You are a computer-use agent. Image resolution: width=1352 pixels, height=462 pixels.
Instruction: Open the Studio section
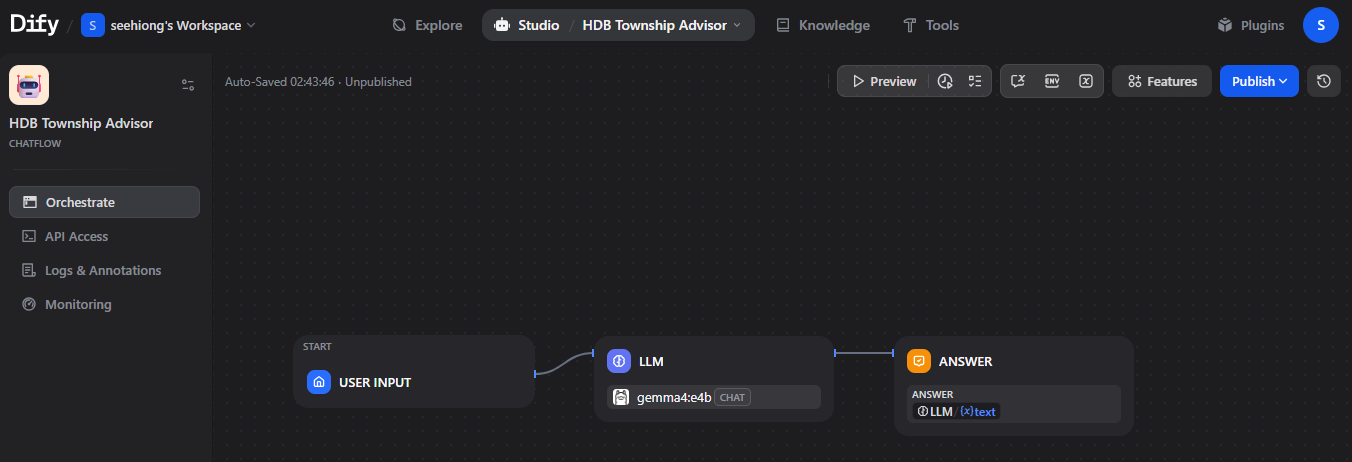click(x=527, y=25)
